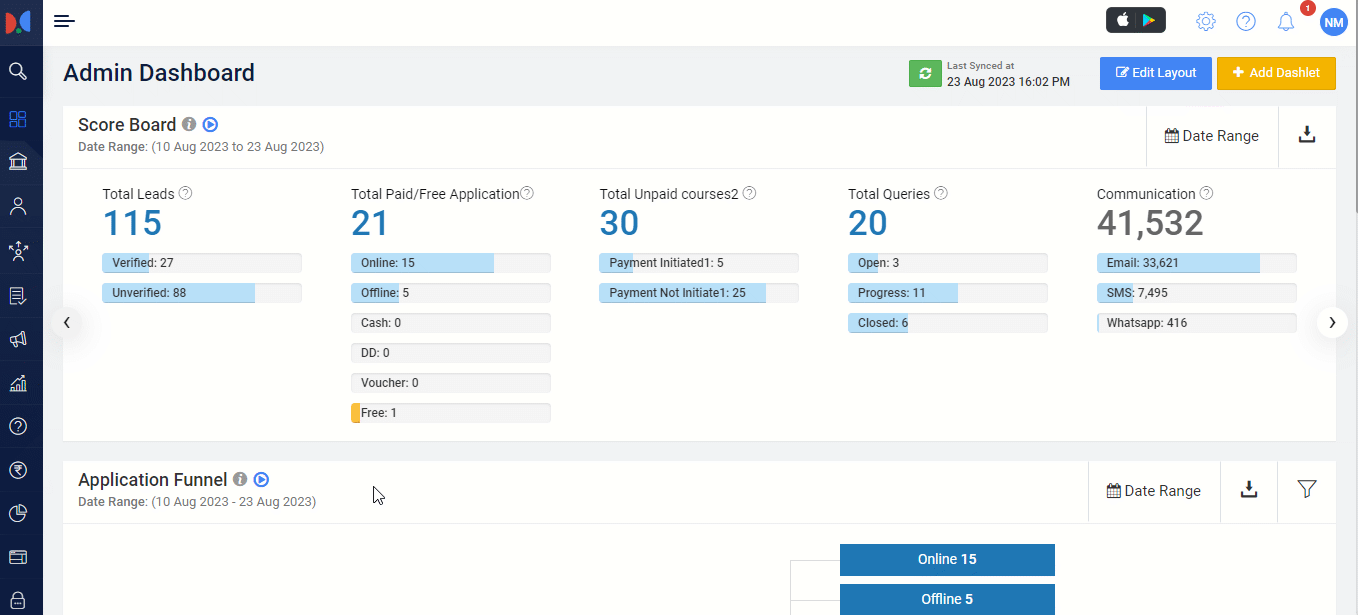Click the Payment Initiated1: 5 bar

pos(699,263)
